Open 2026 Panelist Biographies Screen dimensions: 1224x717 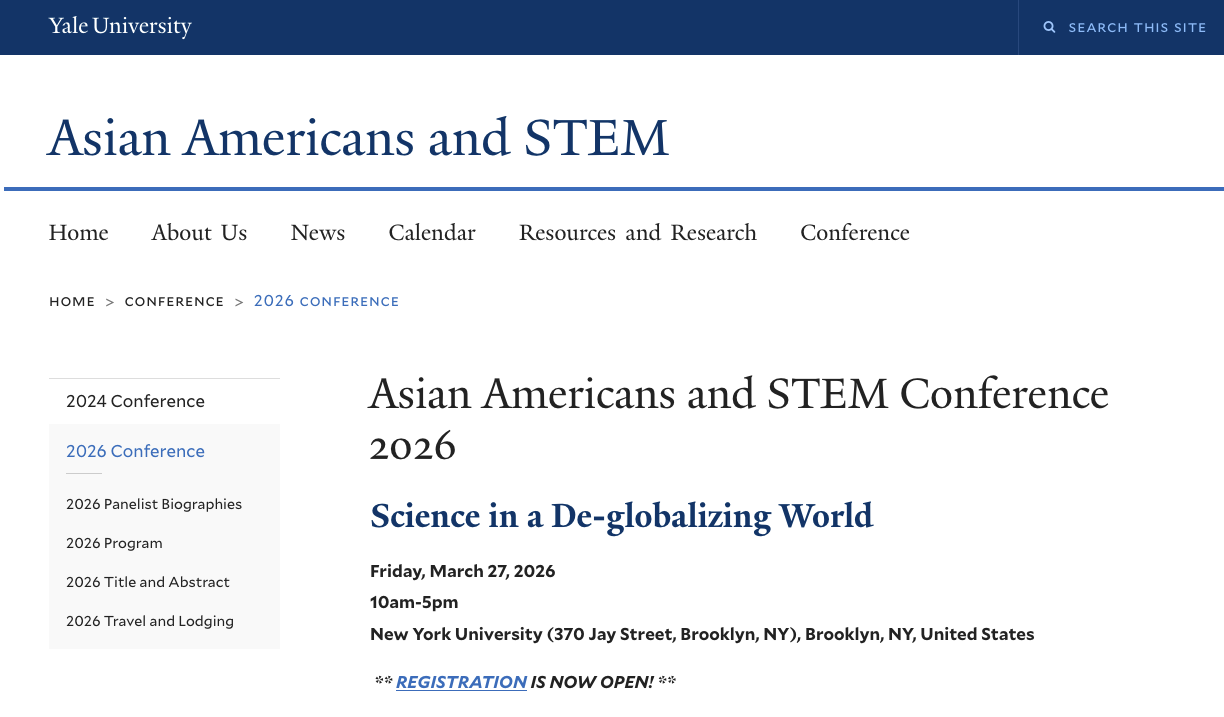(x=153, y=504)
